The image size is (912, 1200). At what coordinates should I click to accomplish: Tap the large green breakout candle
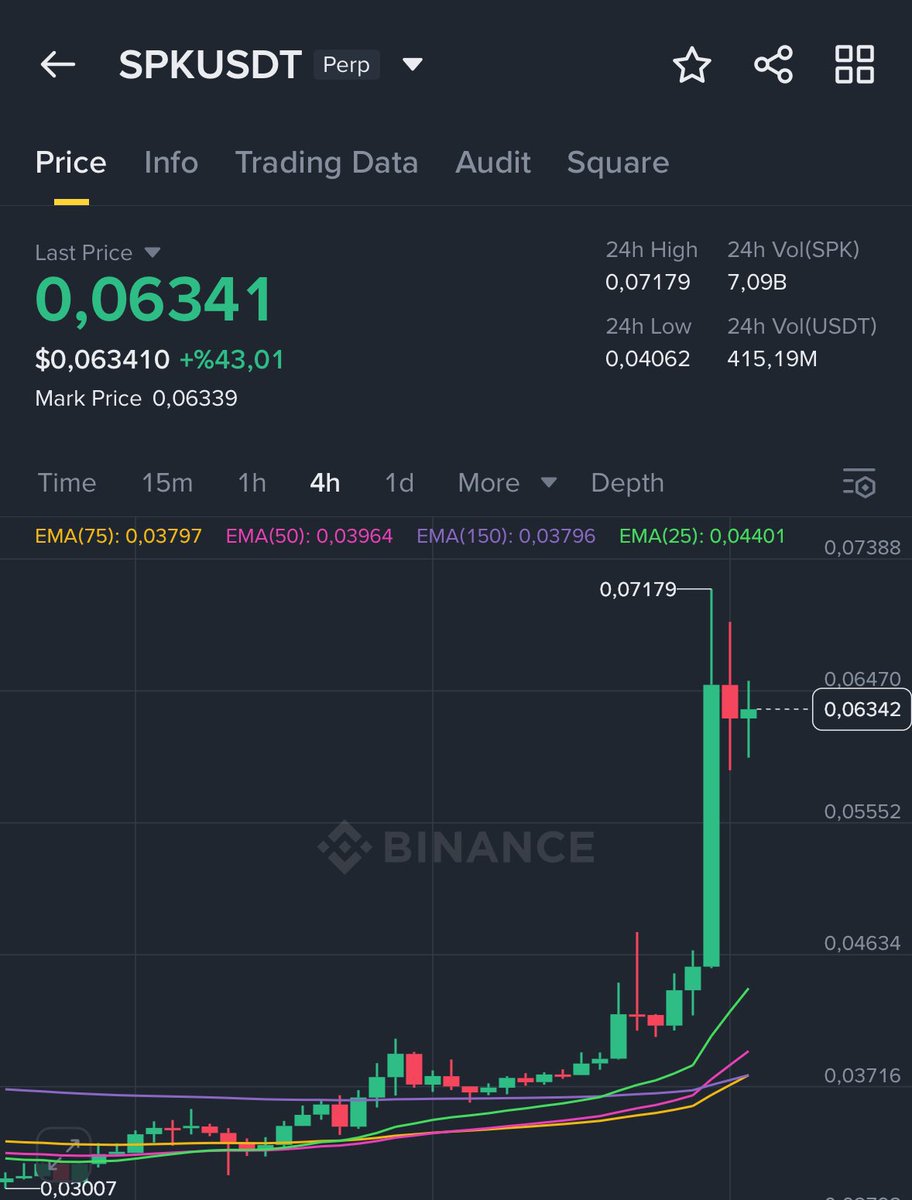click(x=711, y=825)
